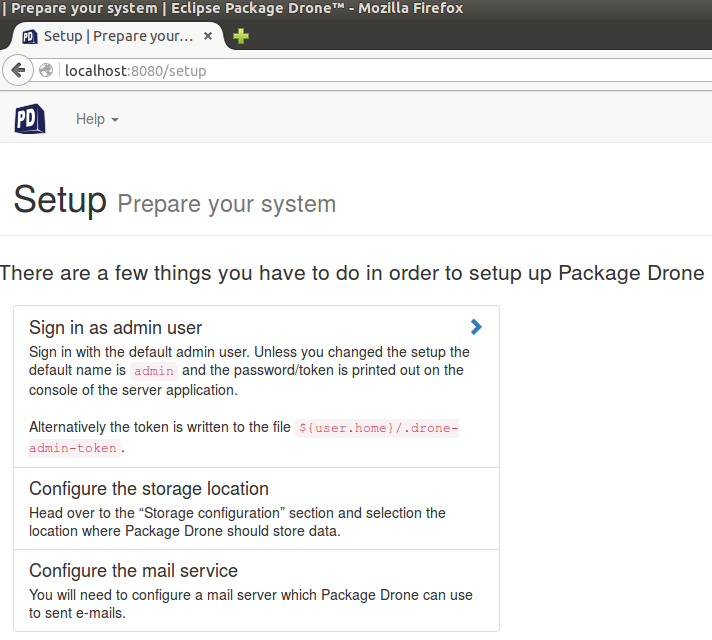Click the globe site identity icon
The height and width of the screenshot is (640, 712).
click(46, 70)
